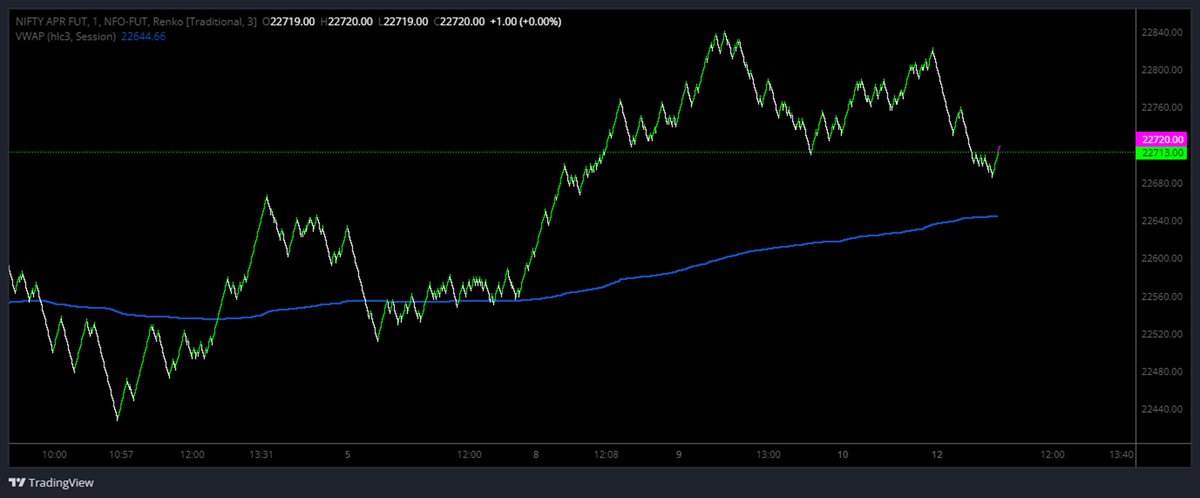Click the 10:00 time axis label
1200x498 pixels.
tap(54, 454)
